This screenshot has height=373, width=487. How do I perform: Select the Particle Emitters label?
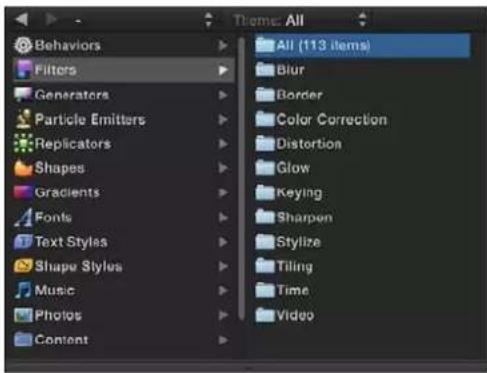pos(90,119)
